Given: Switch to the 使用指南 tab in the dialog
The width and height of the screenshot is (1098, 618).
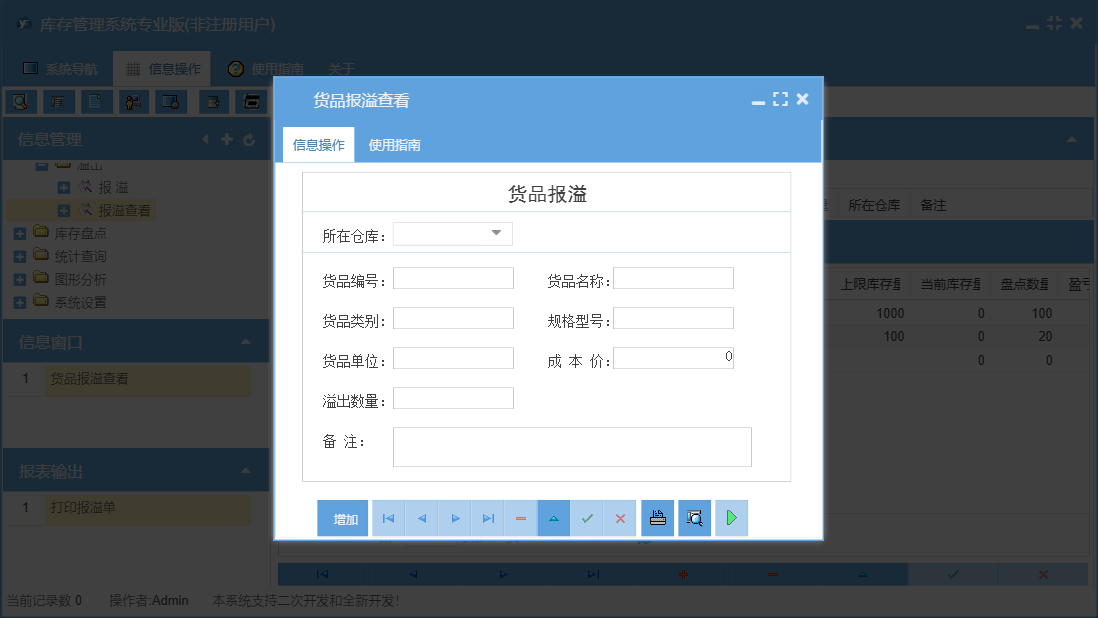Looking at the screenshot, I should pos(396,144).
